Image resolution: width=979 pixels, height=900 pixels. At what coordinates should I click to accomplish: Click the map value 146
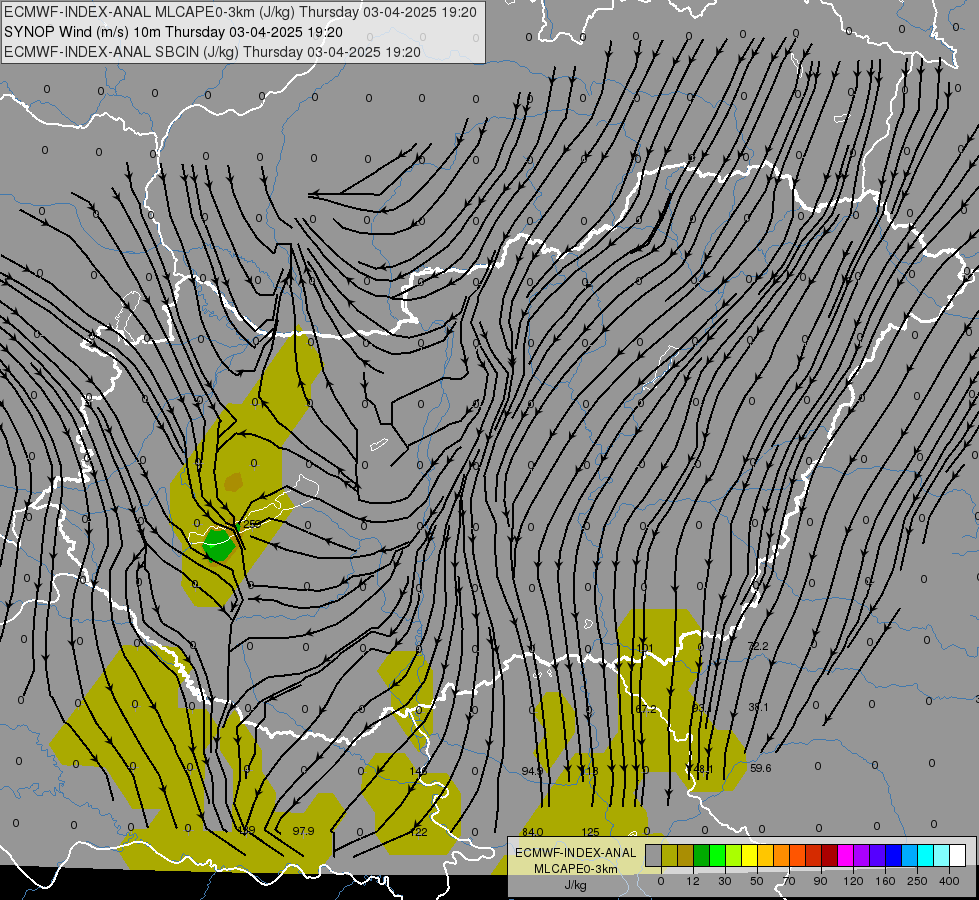[x=418, y=771]
